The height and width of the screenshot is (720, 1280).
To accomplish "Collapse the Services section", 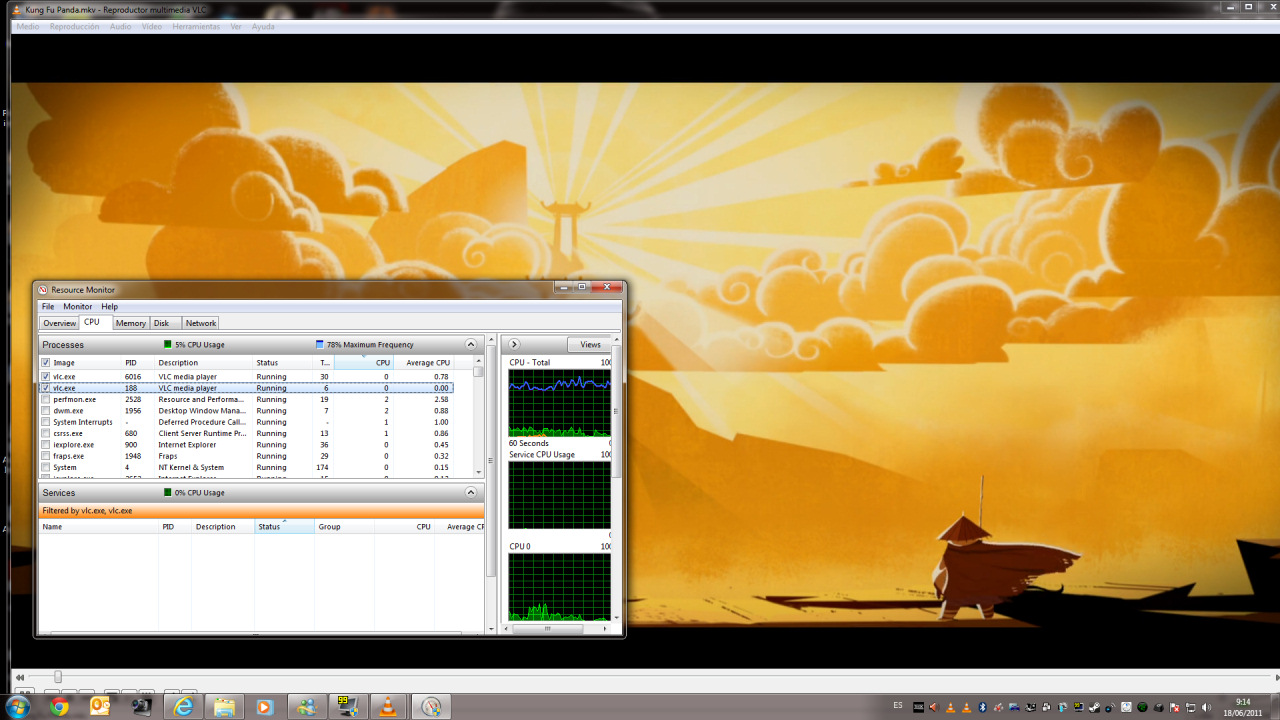I will (x=471, y=493).
